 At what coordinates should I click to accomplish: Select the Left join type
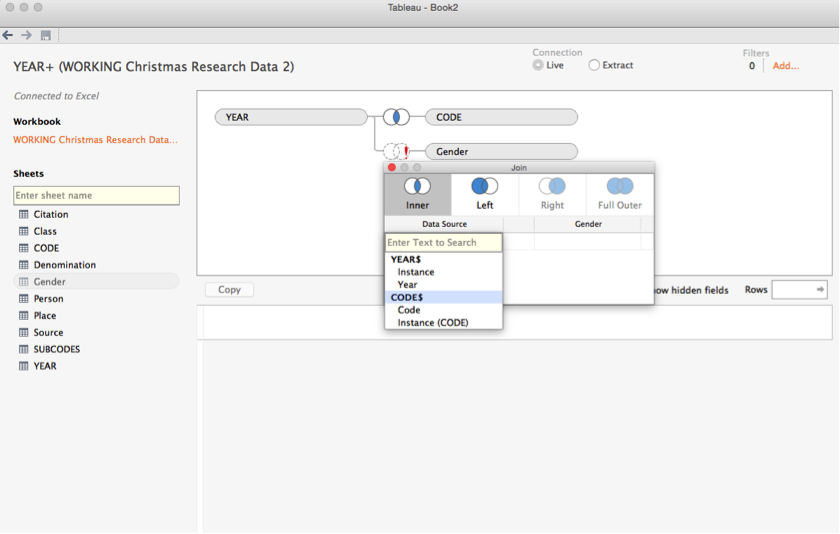click(x=485, y=194)
